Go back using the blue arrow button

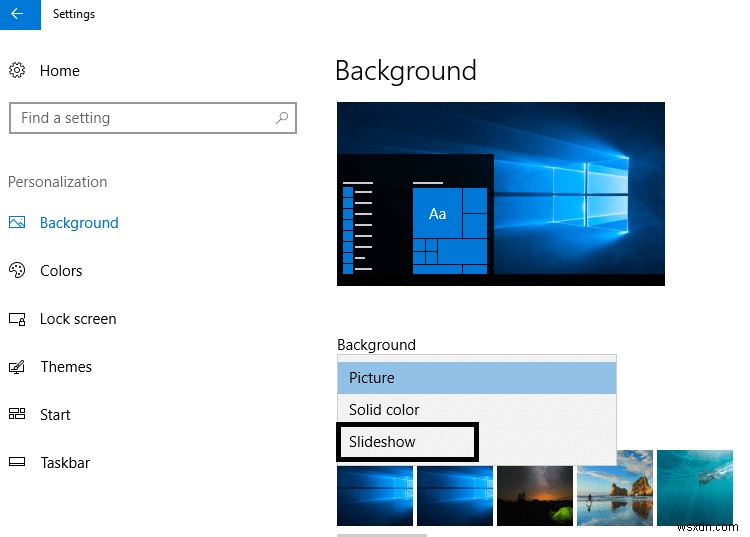(20, 14)
